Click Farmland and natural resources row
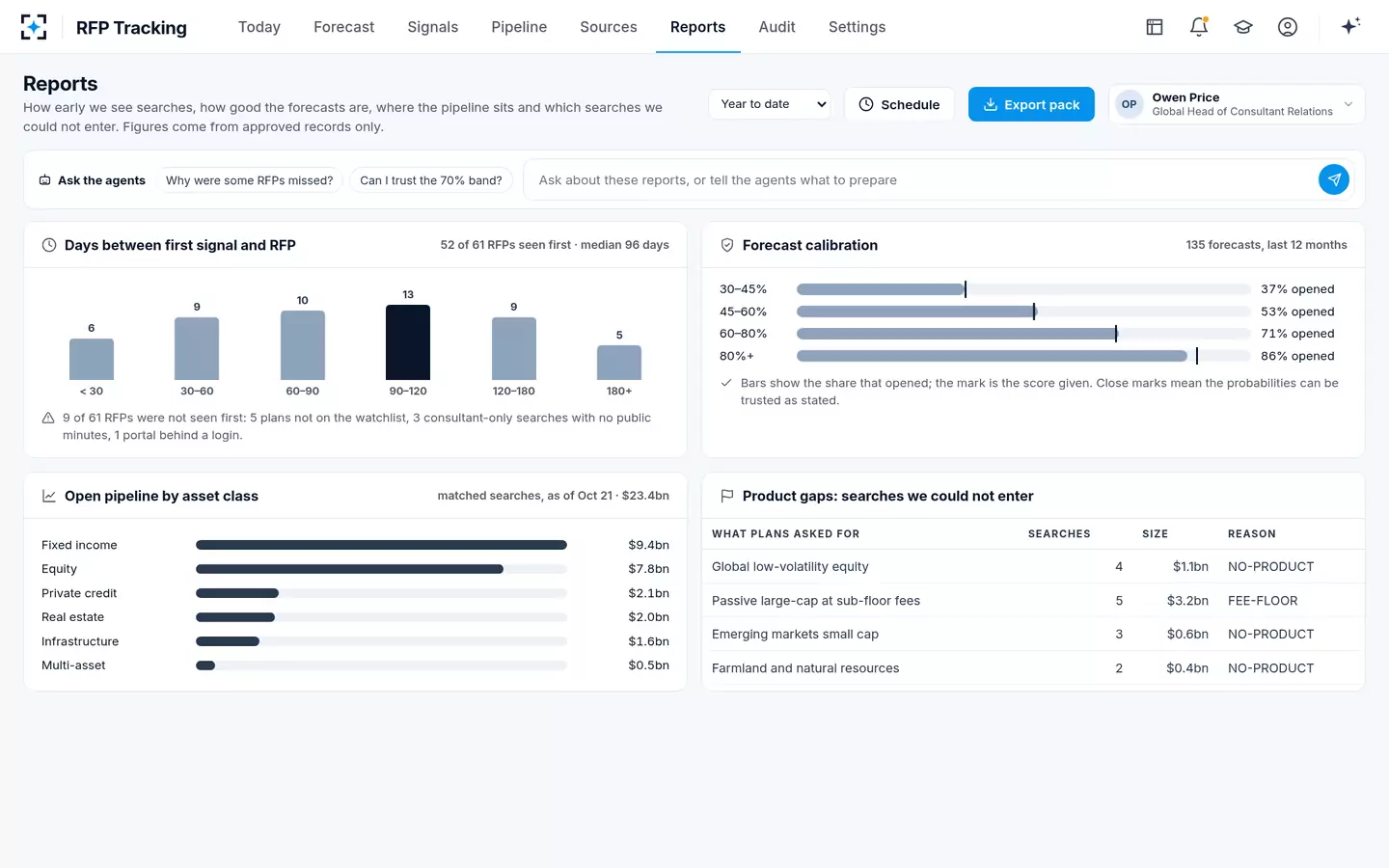This screenshot has width=1389, height=868. point(1033,668)
